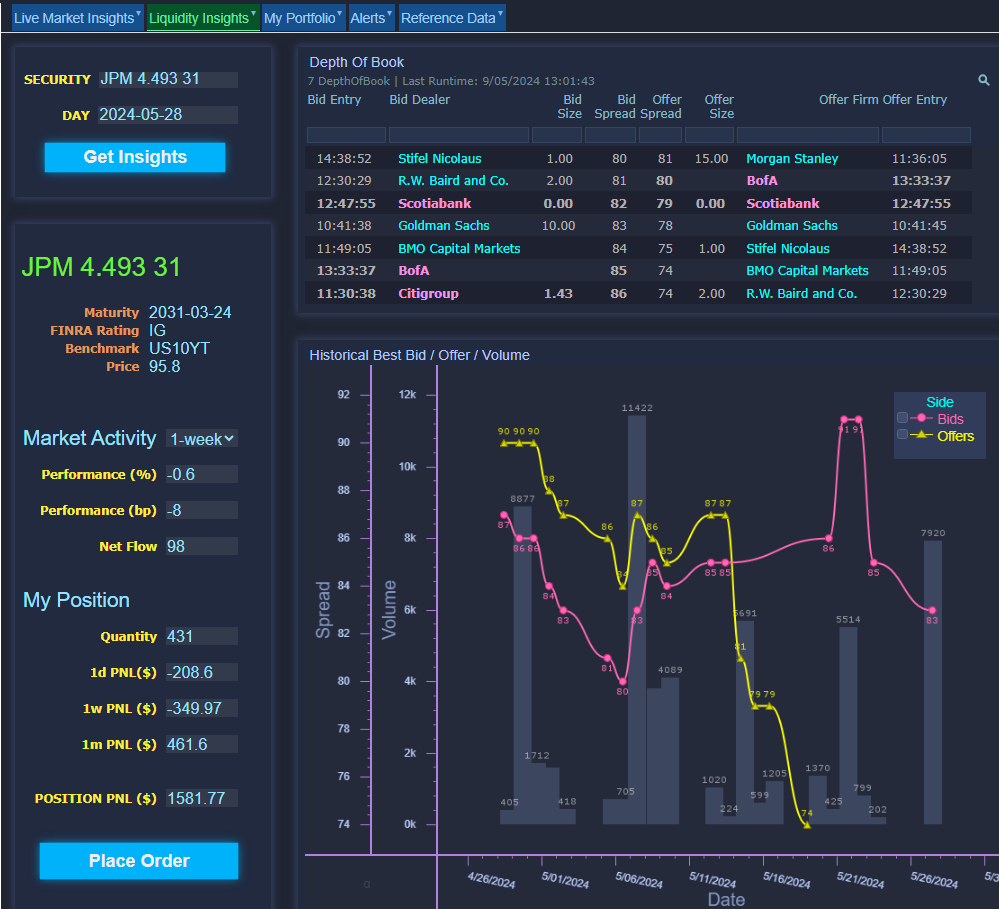Select the BMO Capital Markets bid dealer

click(x=459, y=249)
